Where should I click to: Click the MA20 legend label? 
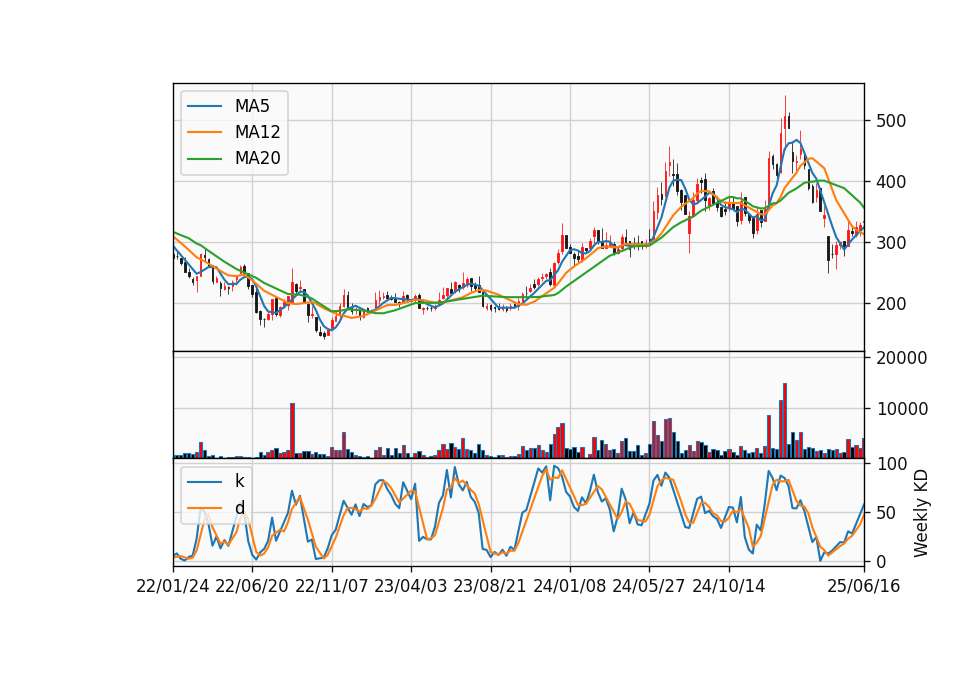point(257,158)
